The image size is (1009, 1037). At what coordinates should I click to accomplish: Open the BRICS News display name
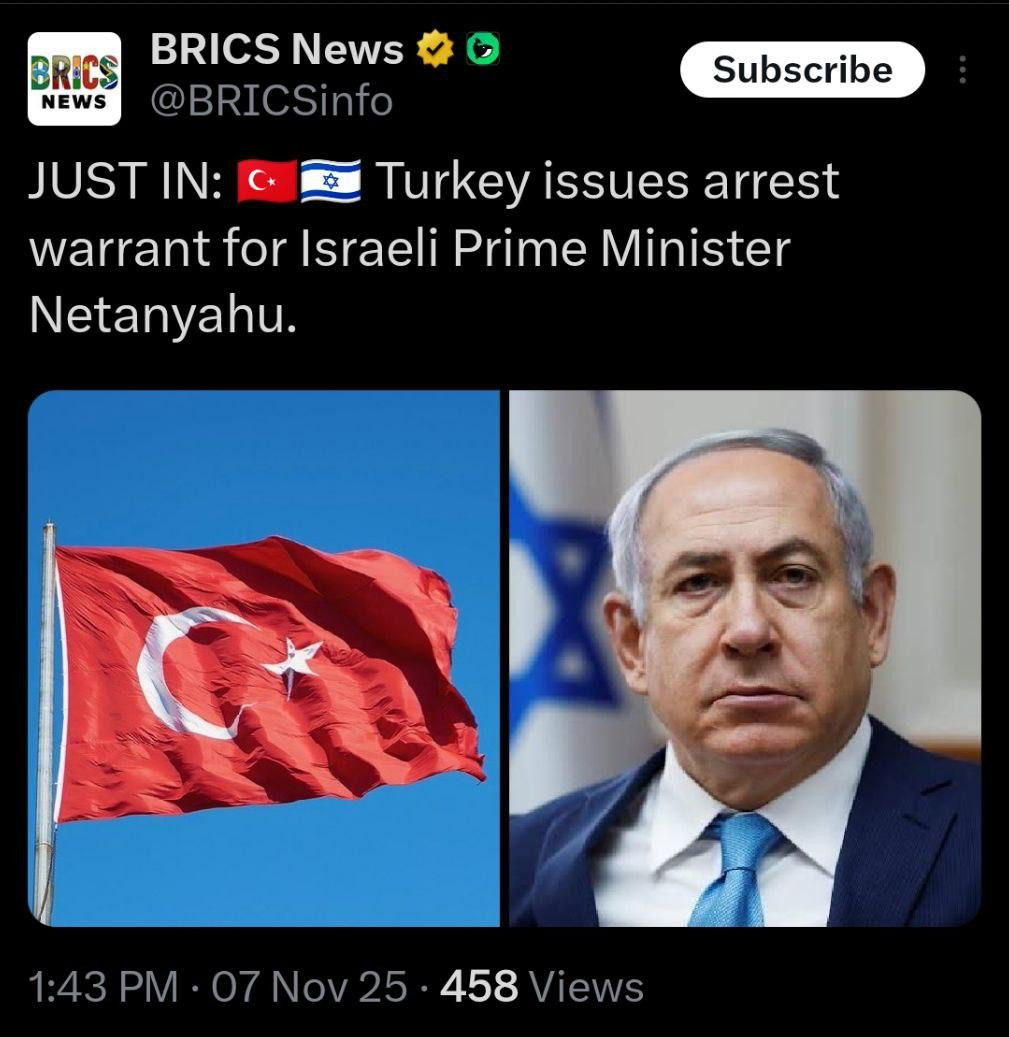276,49
